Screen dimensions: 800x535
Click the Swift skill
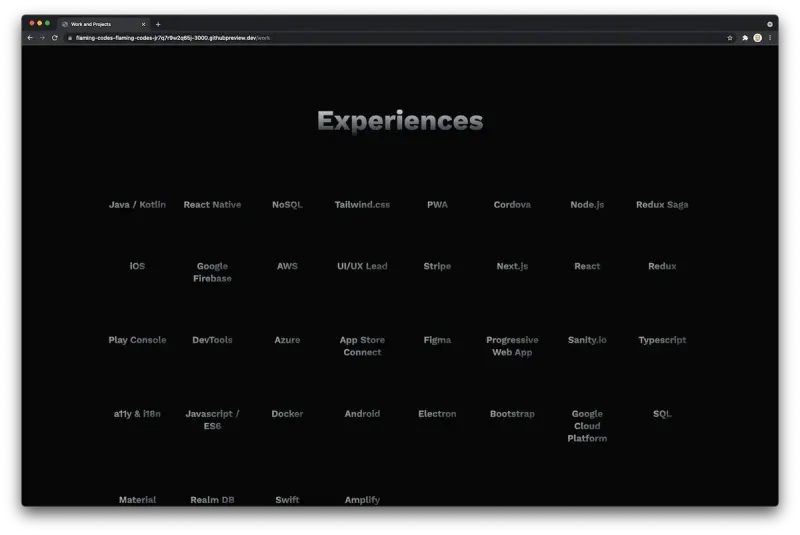point(287,500)
